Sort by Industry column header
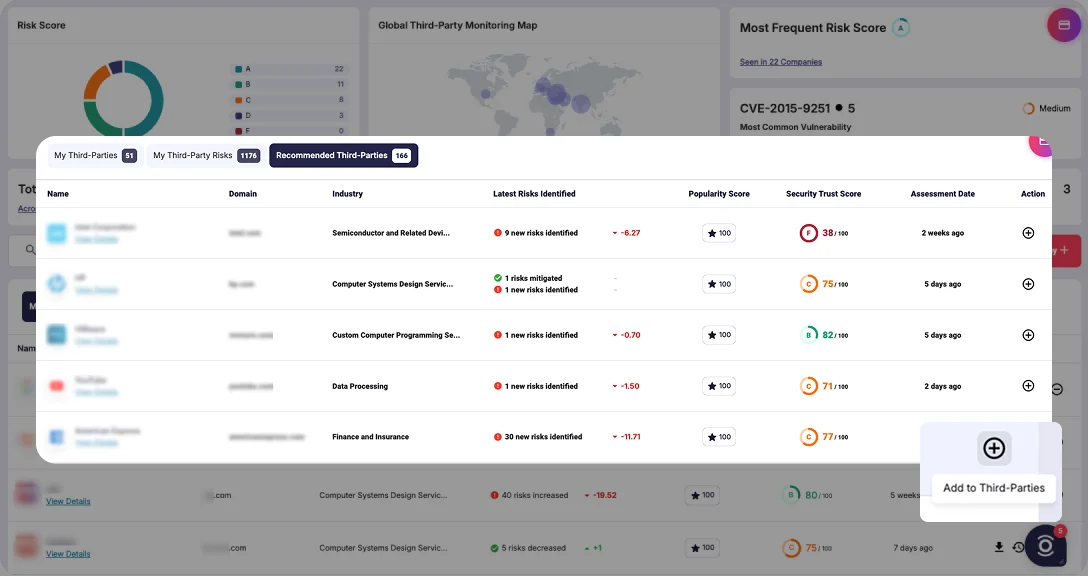The image size is (1088, 576). [347, 194]
